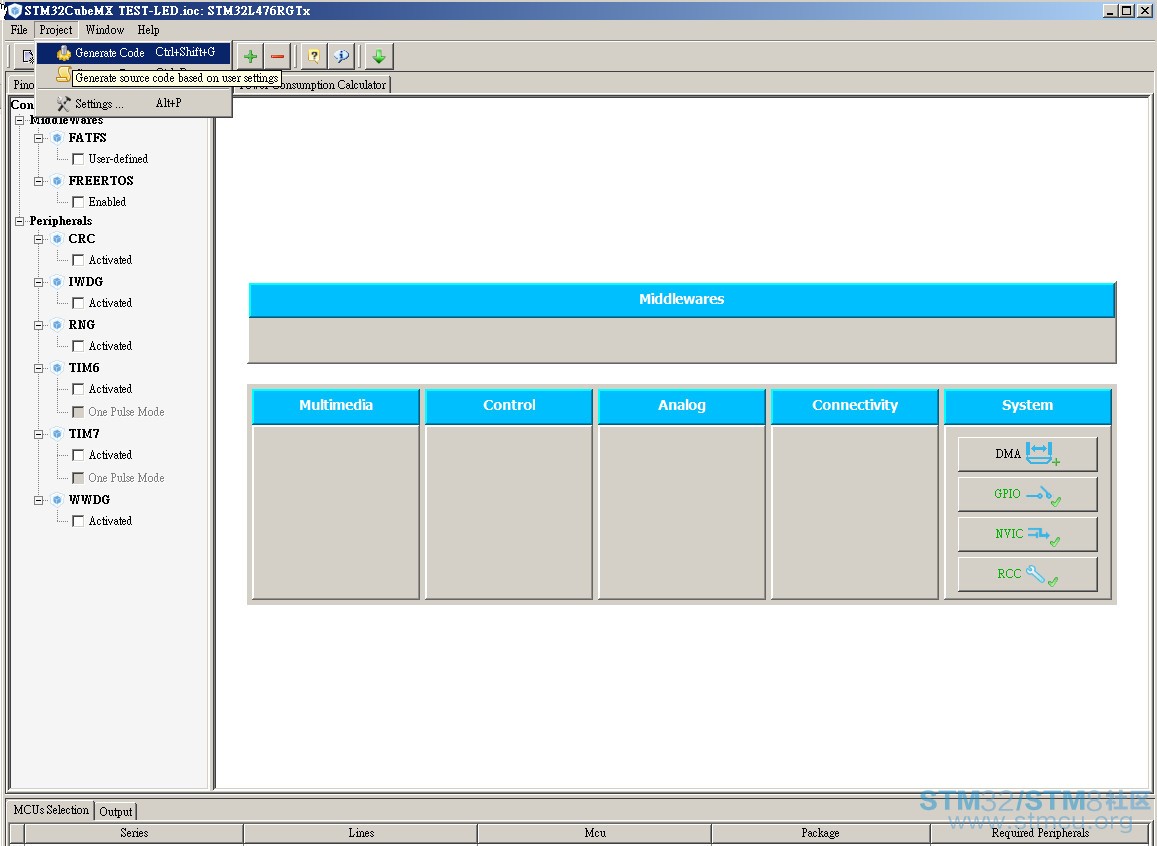Open the yellow question mark help icon
The width and height of the screenshot is (1157, 846).
click(314, 56)
